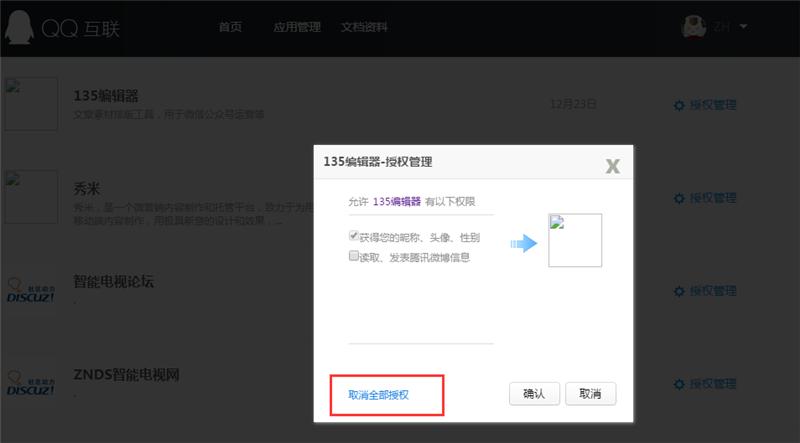Screen dimensions: 800x443
Task: Click gear icon beside 135编辑器 授权管理
Action: [679, 106]
